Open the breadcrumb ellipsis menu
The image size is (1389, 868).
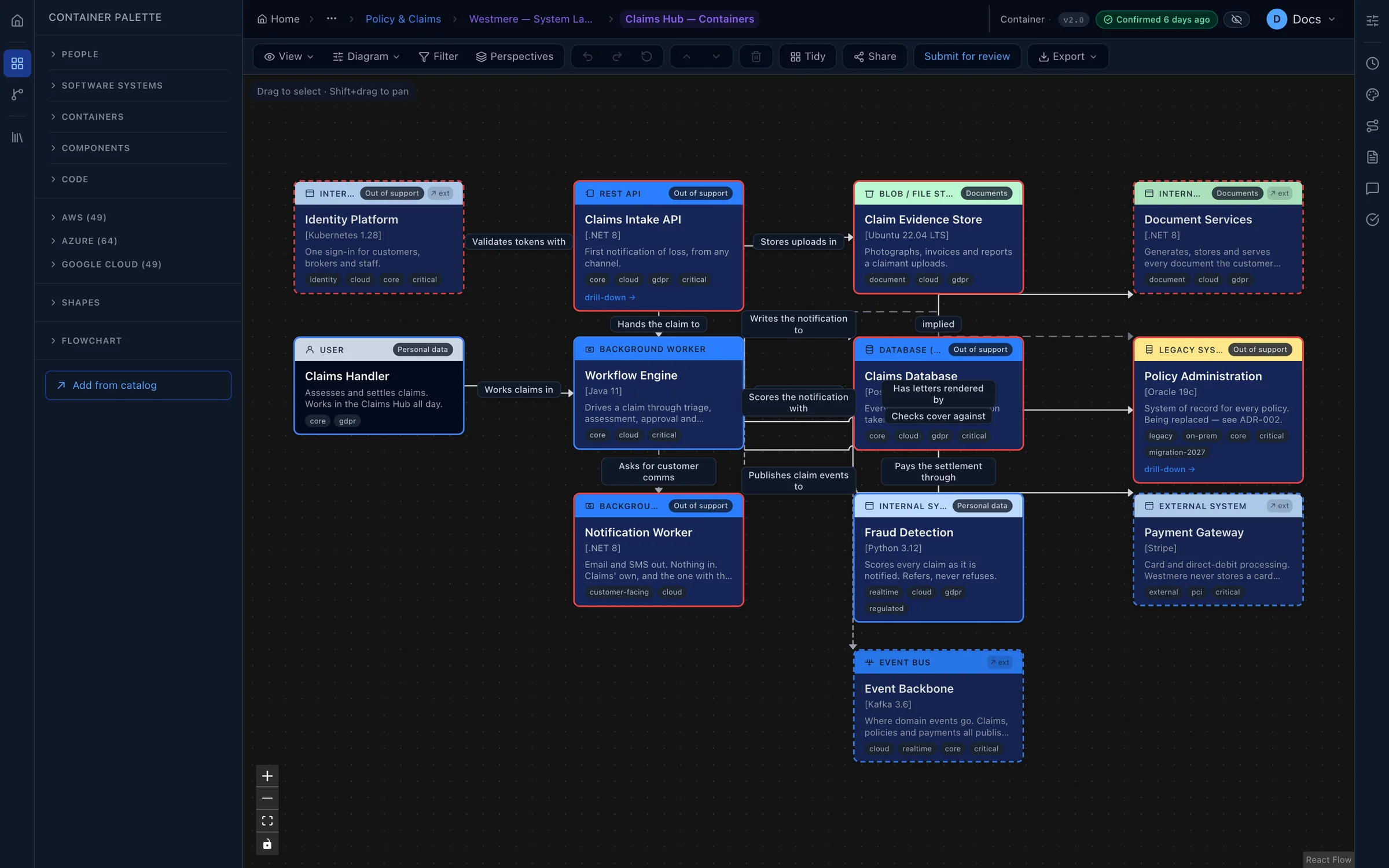click(332, 19)
